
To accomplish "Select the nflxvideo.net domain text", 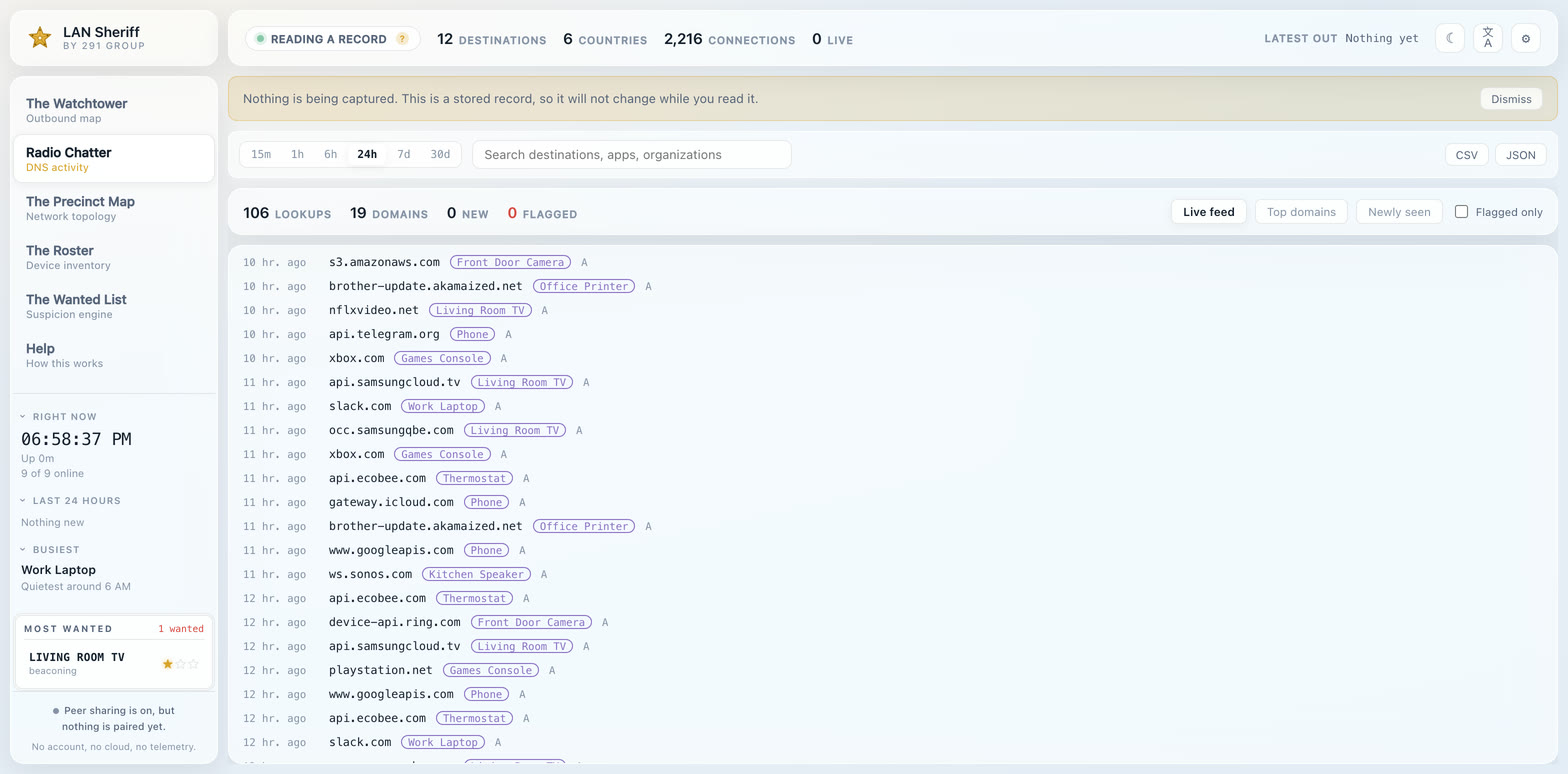I will click(x=374, y=310).
